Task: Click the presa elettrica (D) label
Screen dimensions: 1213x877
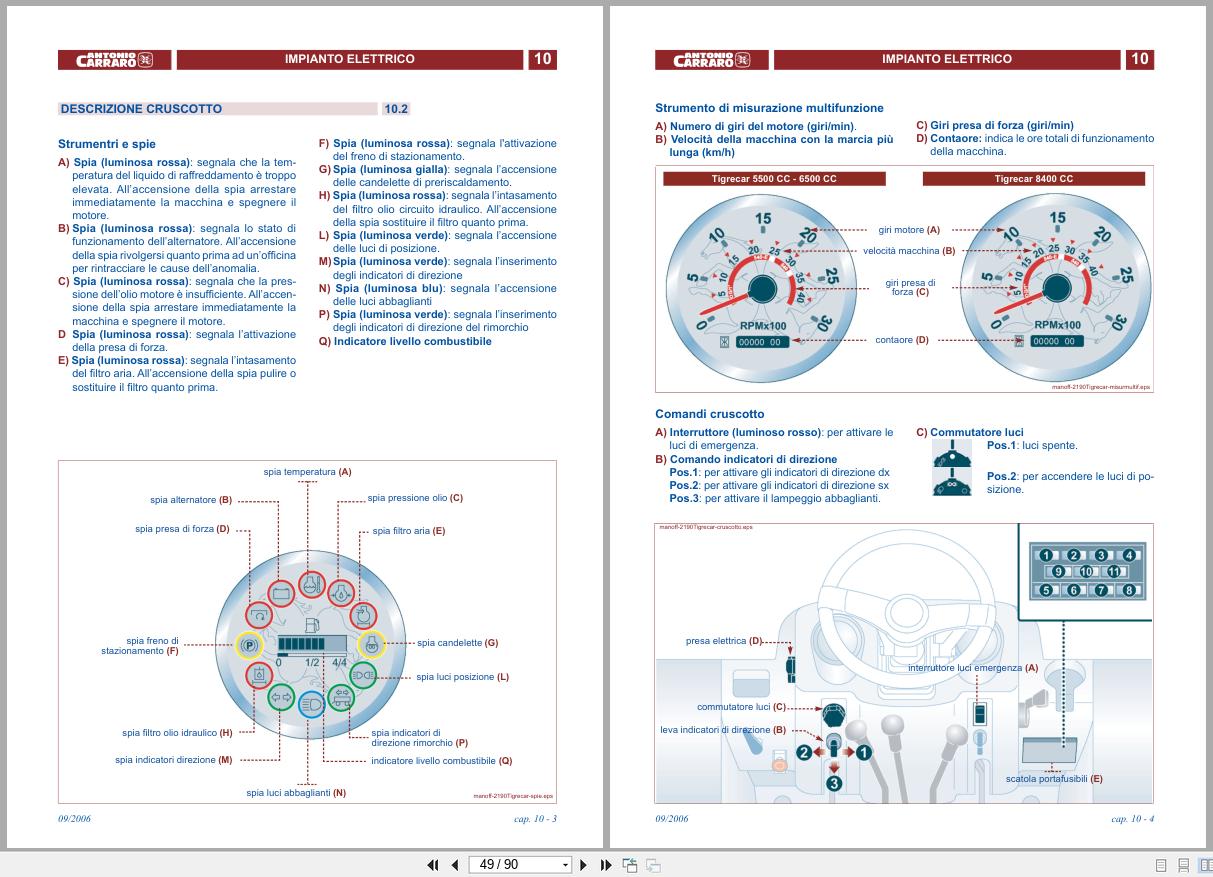Action: click(x=723, y=641)
